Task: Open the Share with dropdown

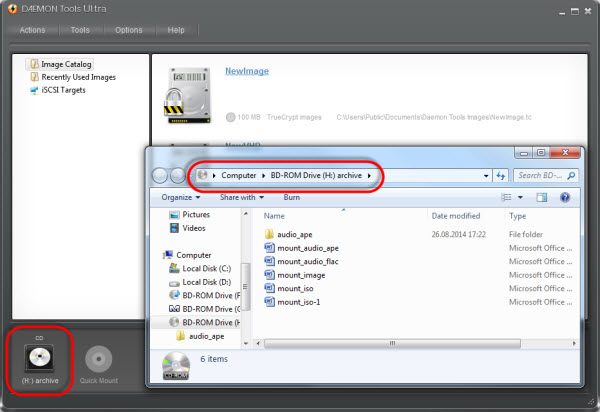Action: click(242, 197)
